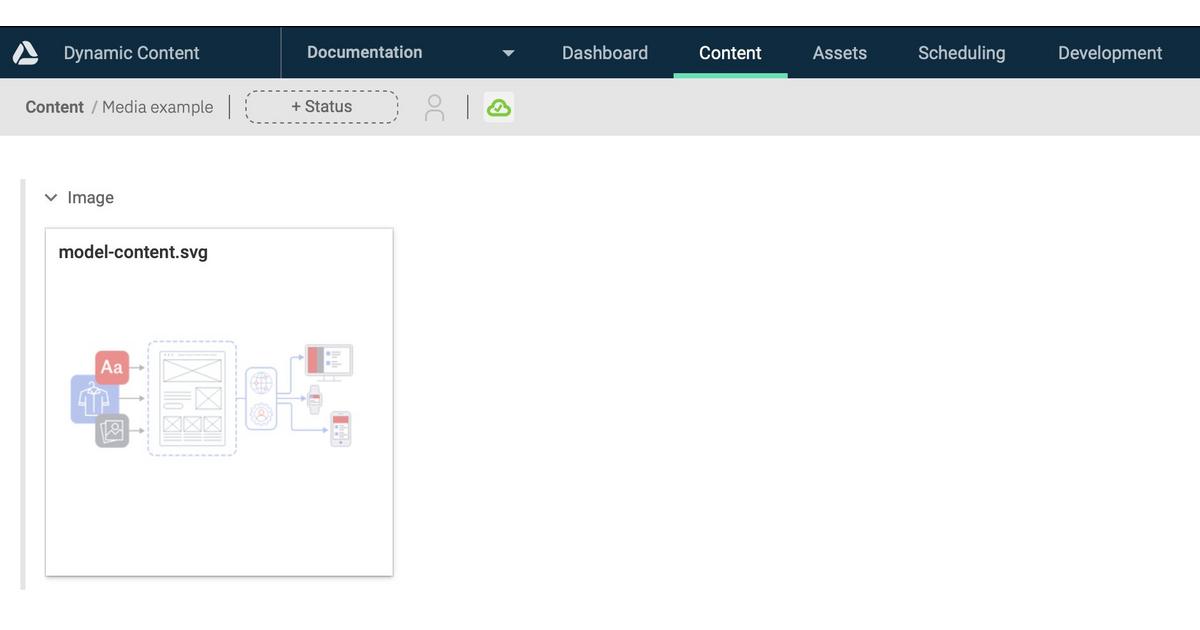
Task: Click the Amplience logo icon
Action: (x=26, y=53)
